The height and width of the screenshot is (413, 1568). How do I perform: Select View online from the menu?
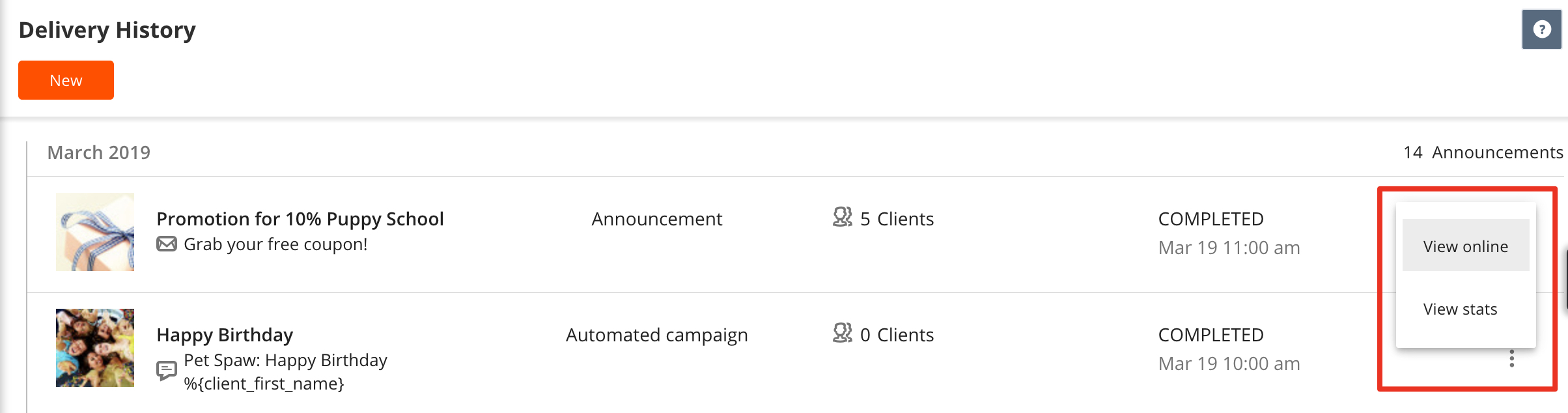point(1466,246)
